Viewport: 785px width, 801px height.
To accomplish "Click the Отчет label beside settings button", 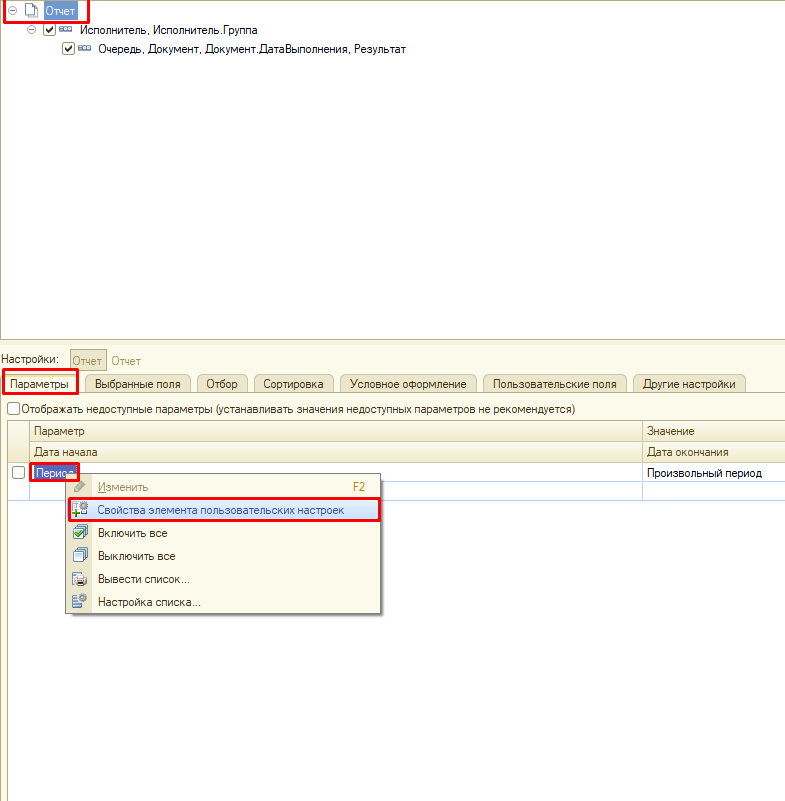I will (x=126, y=361).
